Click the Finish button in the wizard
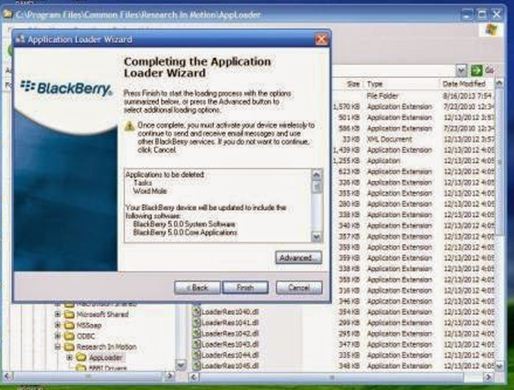The width and height of the screenshot is (514, 390). tap(245, 287)
